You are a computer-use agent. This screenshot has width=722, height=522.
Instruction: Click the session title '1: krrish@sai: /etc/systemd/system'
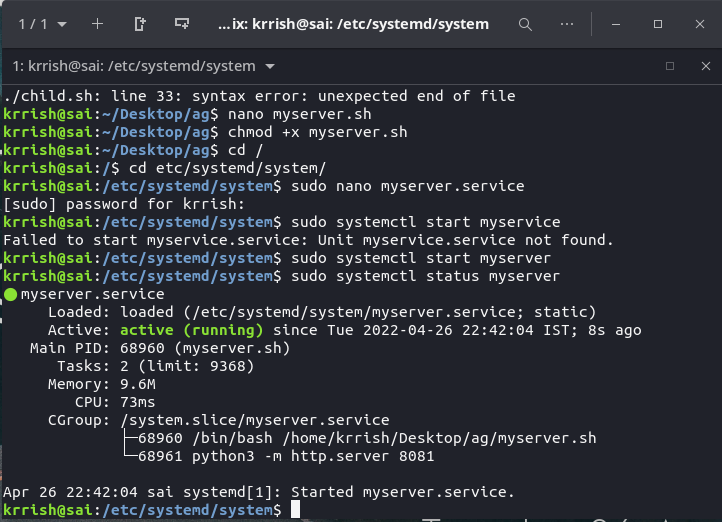pyautogui.click(x=134, y=66)
